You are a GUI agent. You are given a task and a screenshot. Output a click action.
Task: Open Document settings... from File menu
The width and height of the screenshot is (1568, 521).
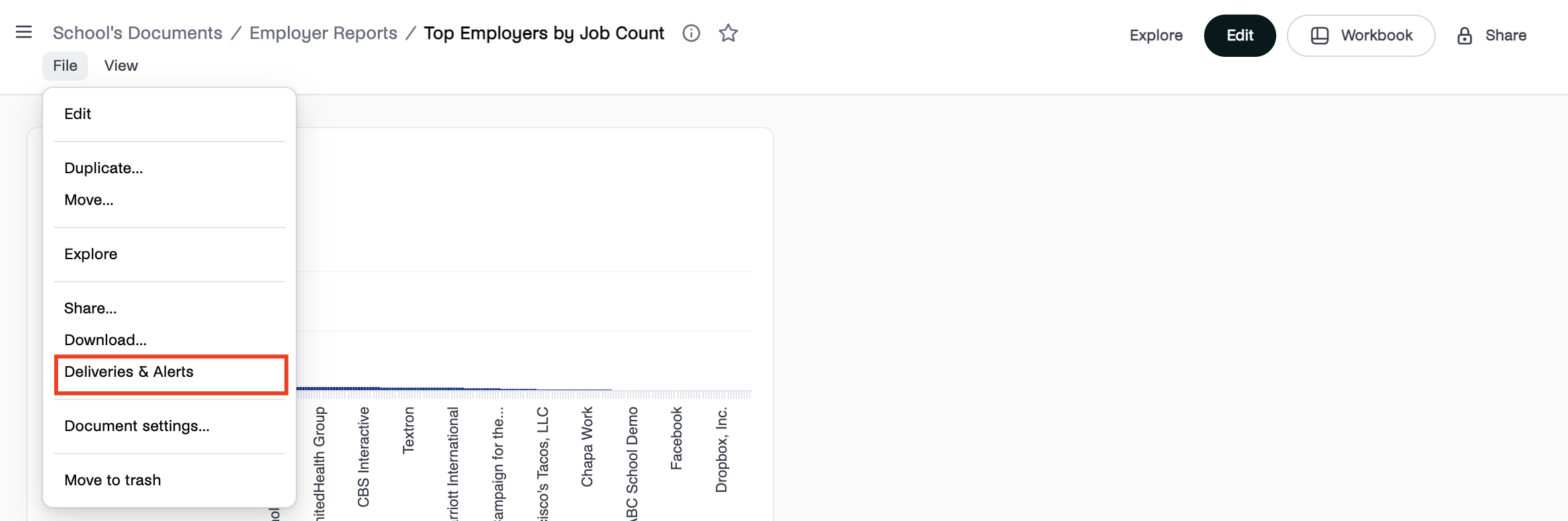[169, 426]
